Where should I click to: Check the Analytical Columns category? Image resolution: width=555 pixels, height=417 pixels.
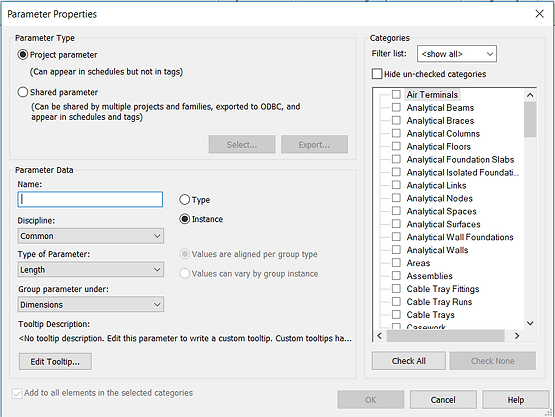(396, 133)
